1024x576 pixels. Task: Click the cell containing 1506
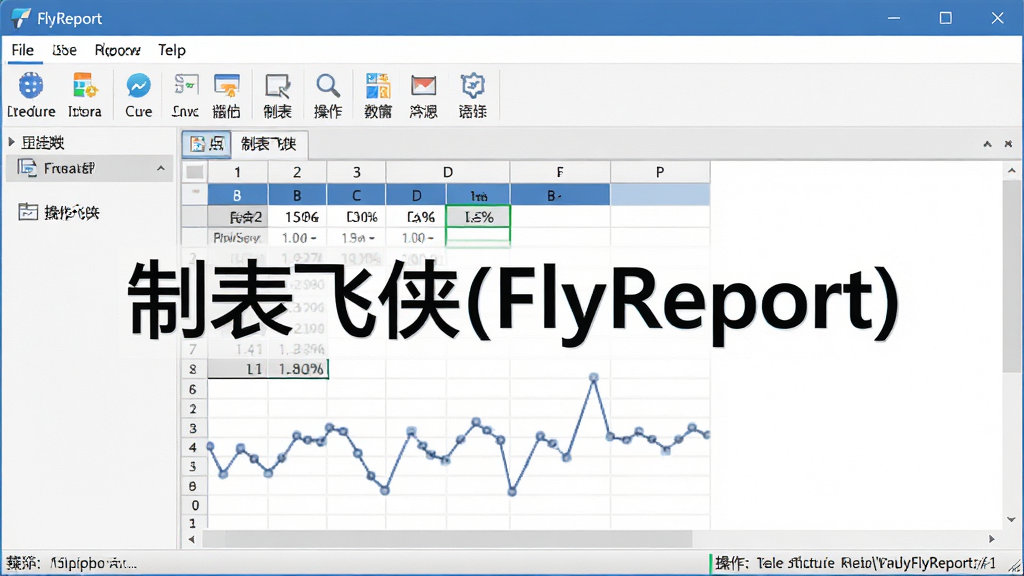point(297,217)
